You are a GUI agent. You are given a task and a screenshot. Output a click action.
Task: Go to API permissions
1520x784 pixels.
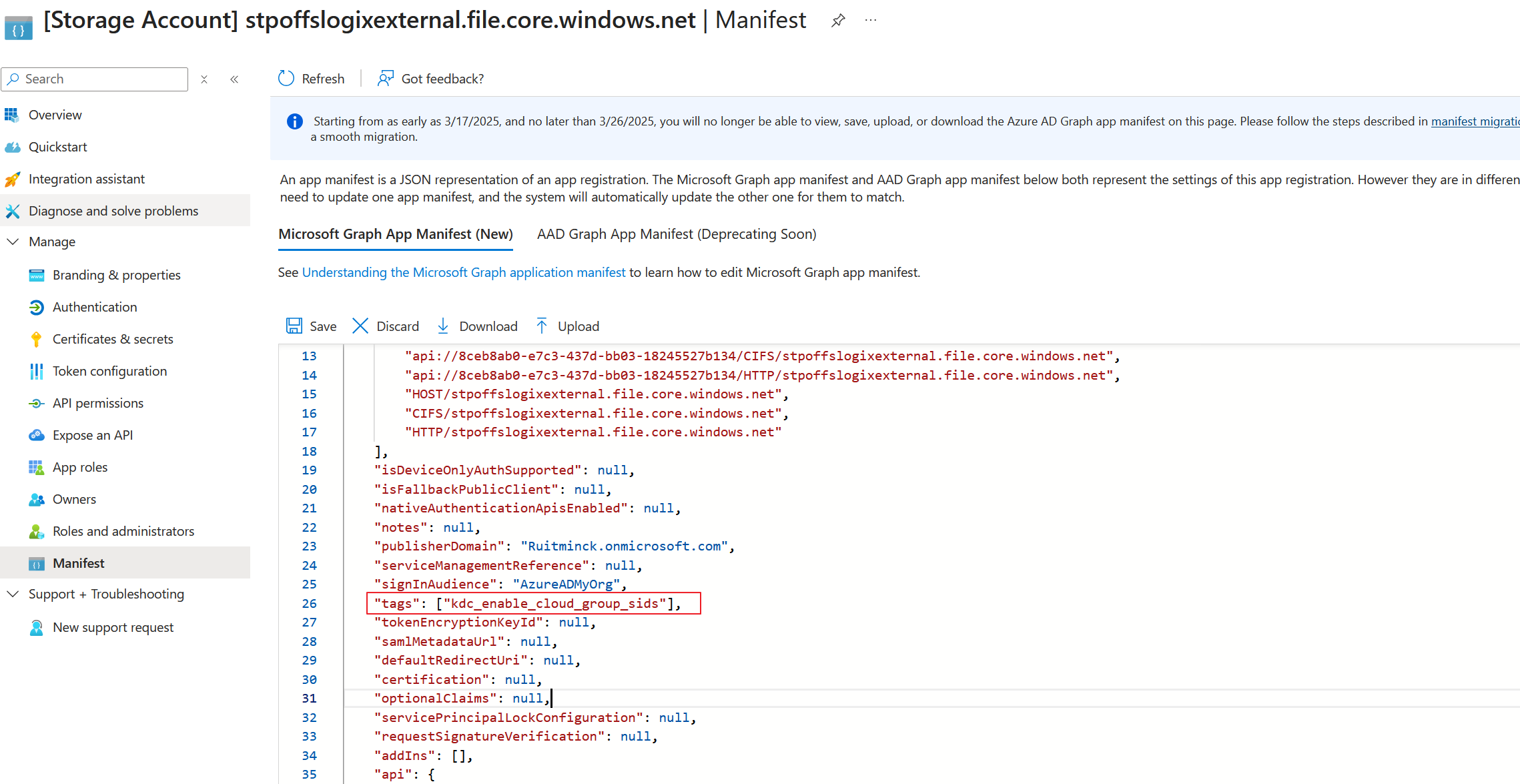98,403
